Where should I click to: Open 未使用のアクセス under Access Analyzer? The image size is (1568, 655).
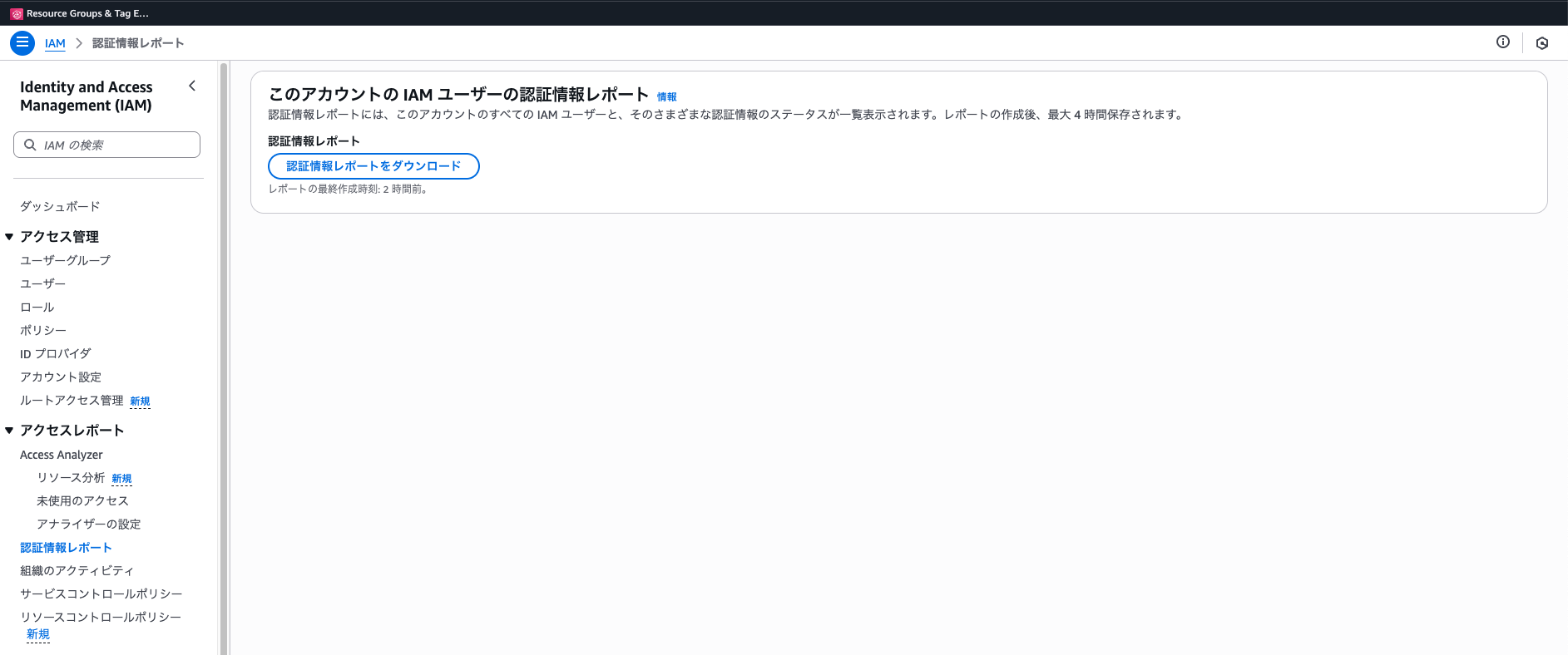(x=82, y=500)
